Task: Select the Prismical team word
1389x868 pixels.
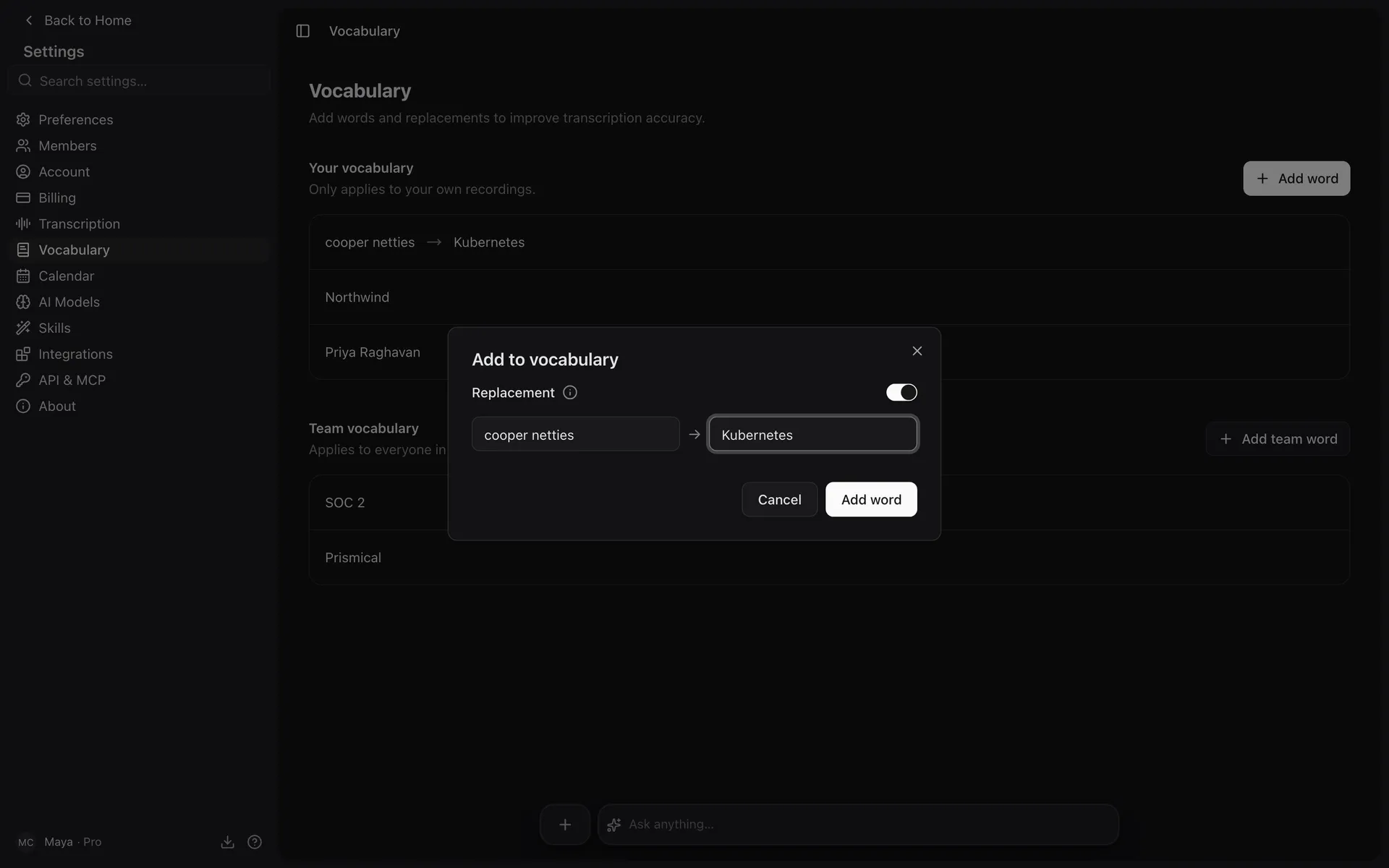Action: [x=829, y=558]
